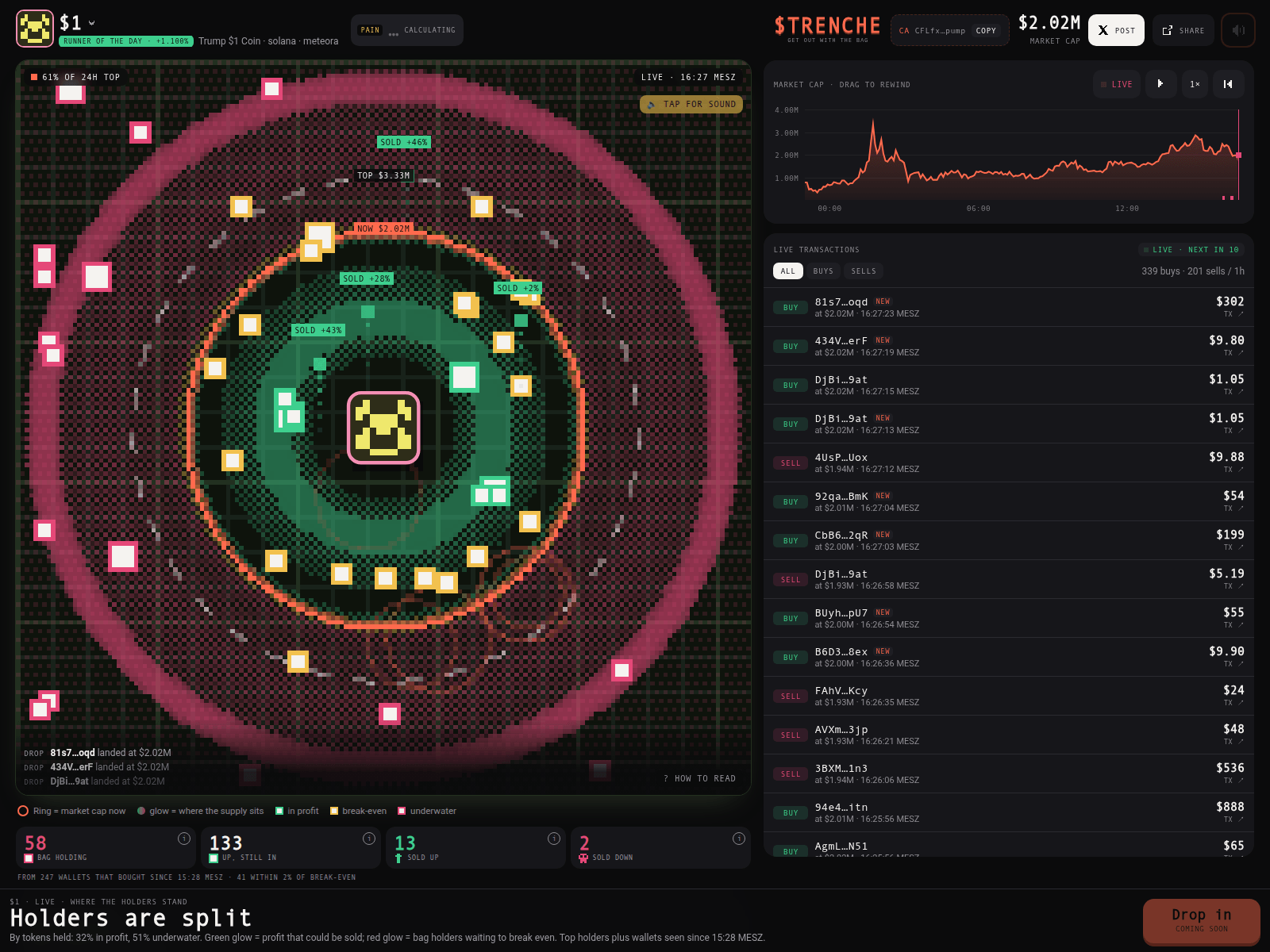The image size is (1270, 952).
Task: Toggle the Pain calculating indicator
Action: click(x=407, y=30)
